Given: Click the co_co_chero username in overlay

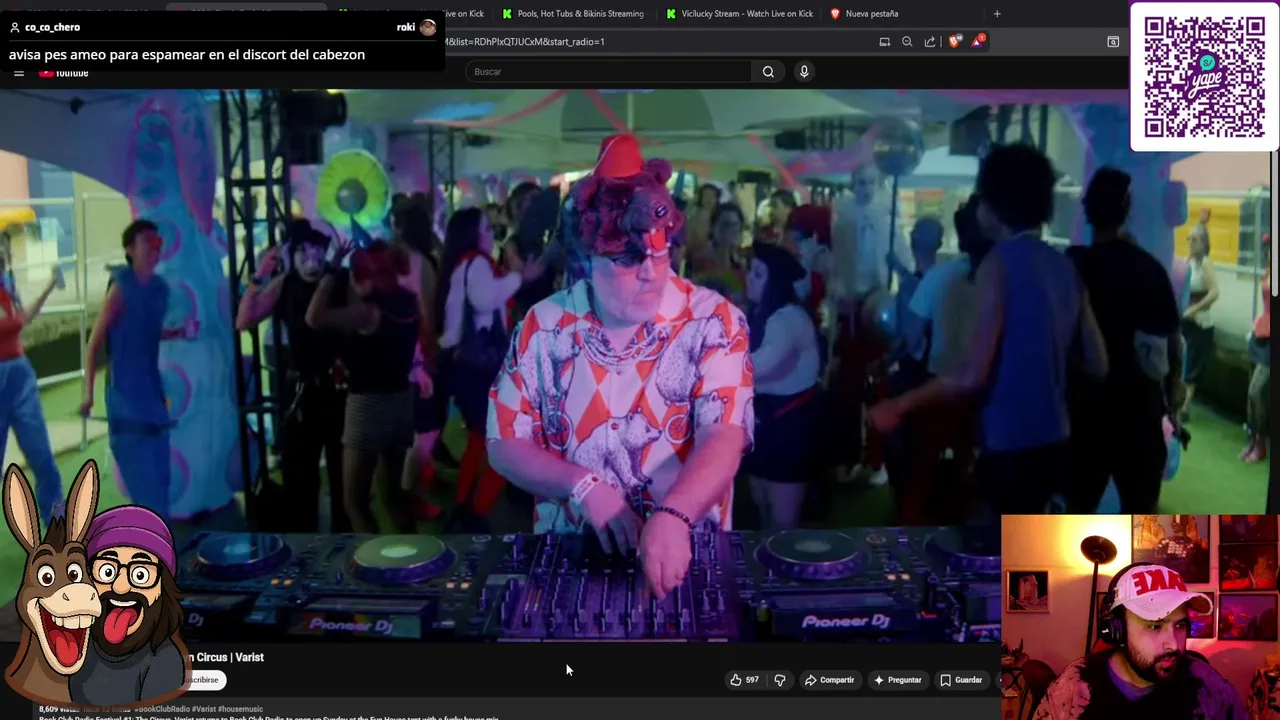Looking at the screenshot, I should click(x=52, y=27).
